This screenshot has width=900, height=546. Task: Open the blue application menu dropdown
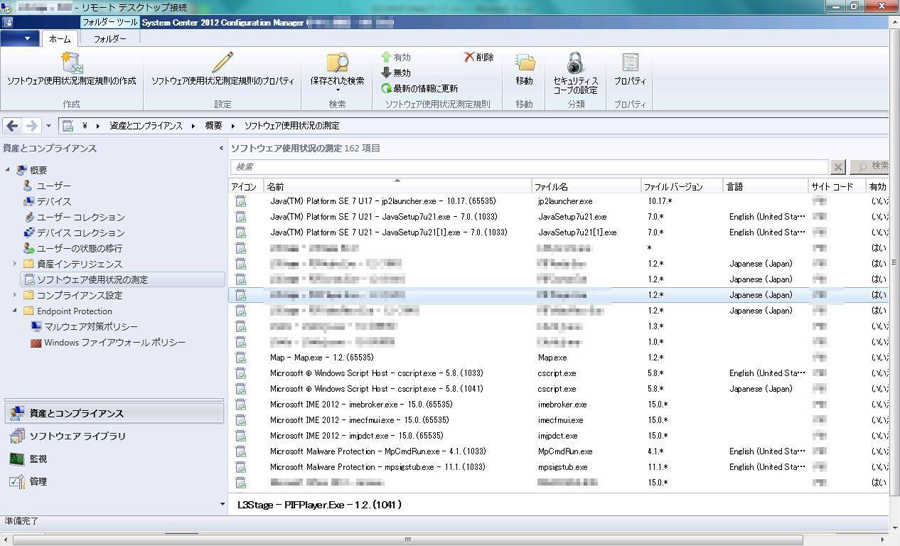click(20, 39)
